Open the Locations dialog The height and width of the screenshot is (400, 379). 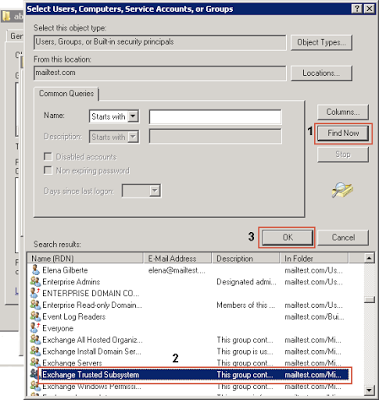point(321,73)
